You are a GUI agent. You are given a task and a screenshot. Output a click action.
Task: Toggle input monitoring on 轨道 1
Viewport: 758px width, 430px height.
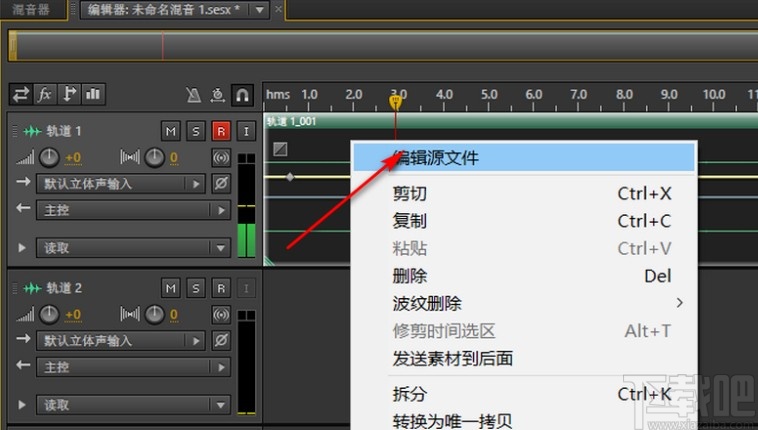[x=246, y=131]
